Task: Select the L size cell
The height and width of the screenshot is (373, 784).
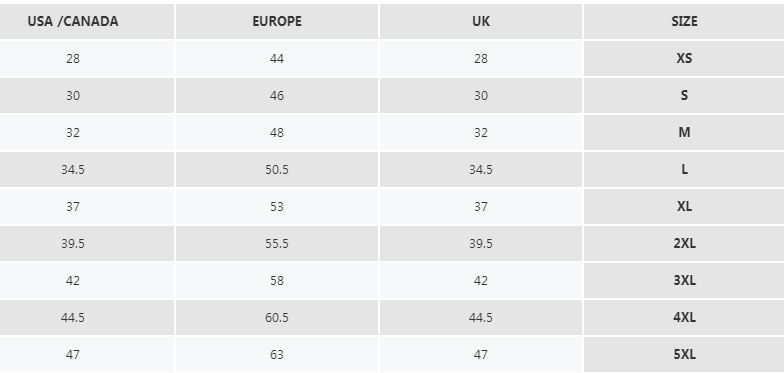Action: (x=684, y=170)
